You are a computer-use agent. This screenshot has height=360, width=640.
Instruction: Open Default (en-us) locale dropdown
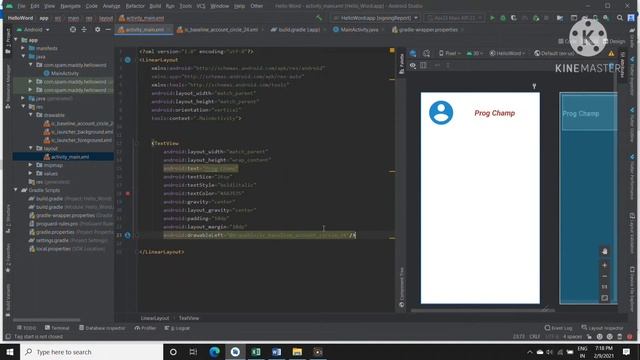(x=555, y=53)
